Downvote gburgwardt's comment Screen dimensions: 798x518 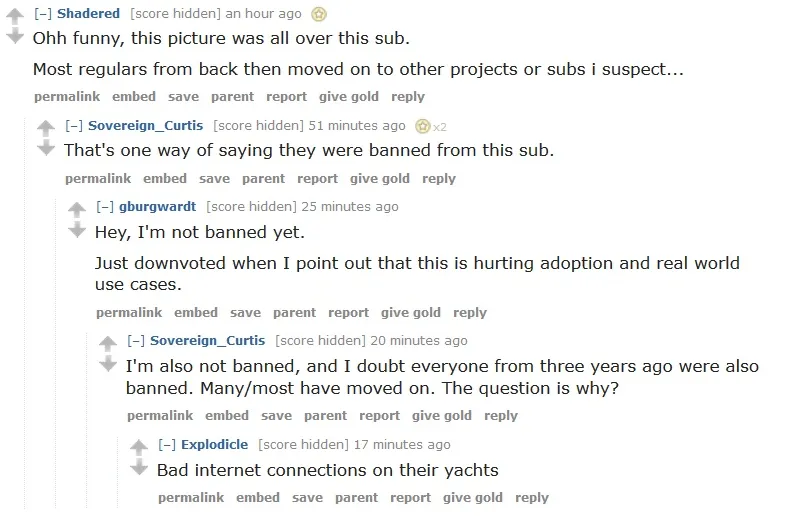77,229
